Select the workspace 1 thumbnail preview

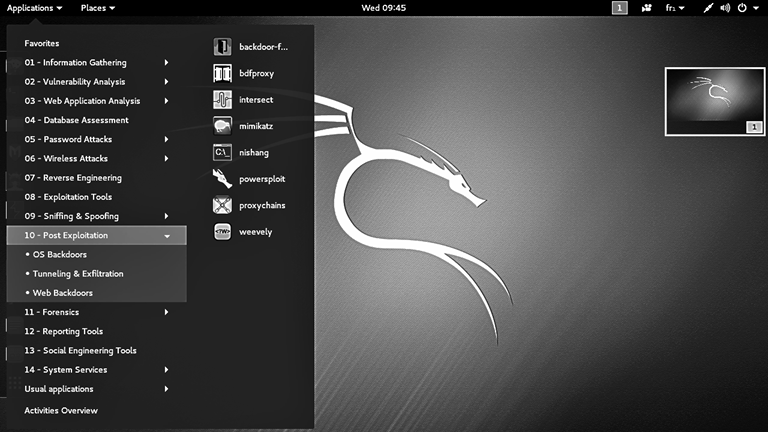[714, 101]
